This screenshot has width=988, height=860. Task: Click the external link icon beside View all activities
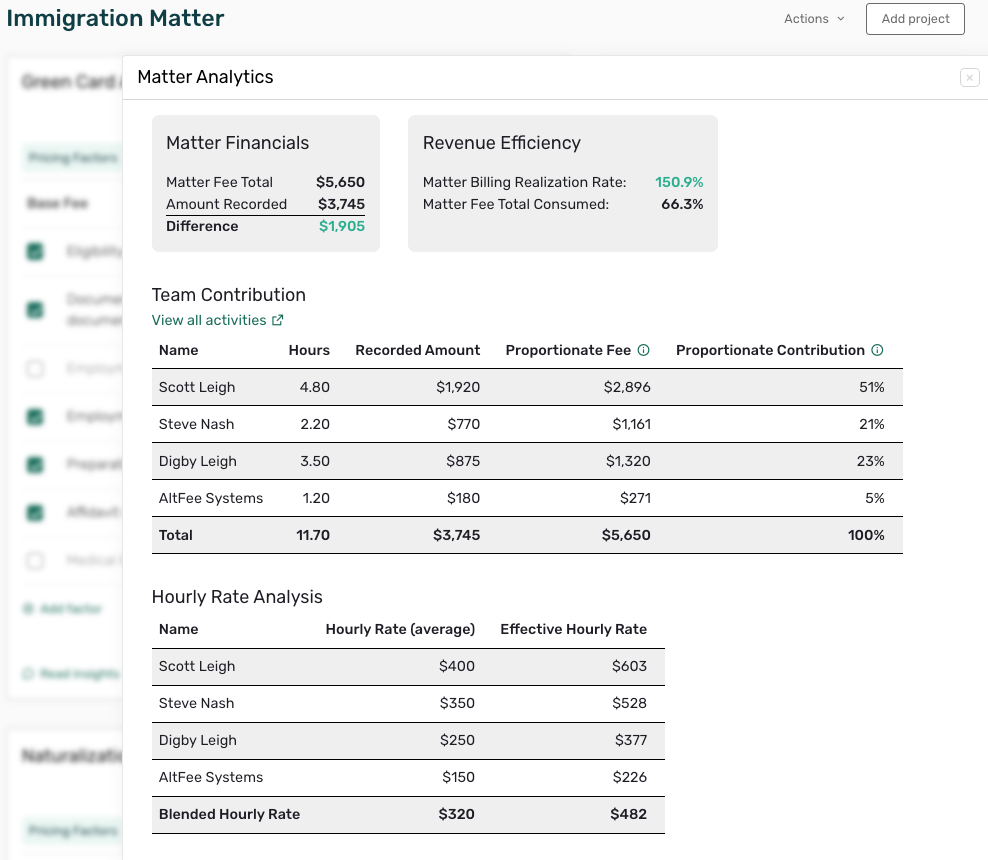[x=278, y=320]
